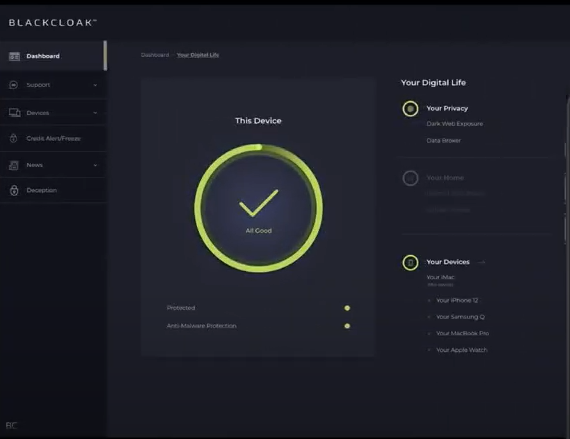The height and width of the screenshot is (439, 570).
Task: Select Your iPhone 12 device
Action: [457, 300]
